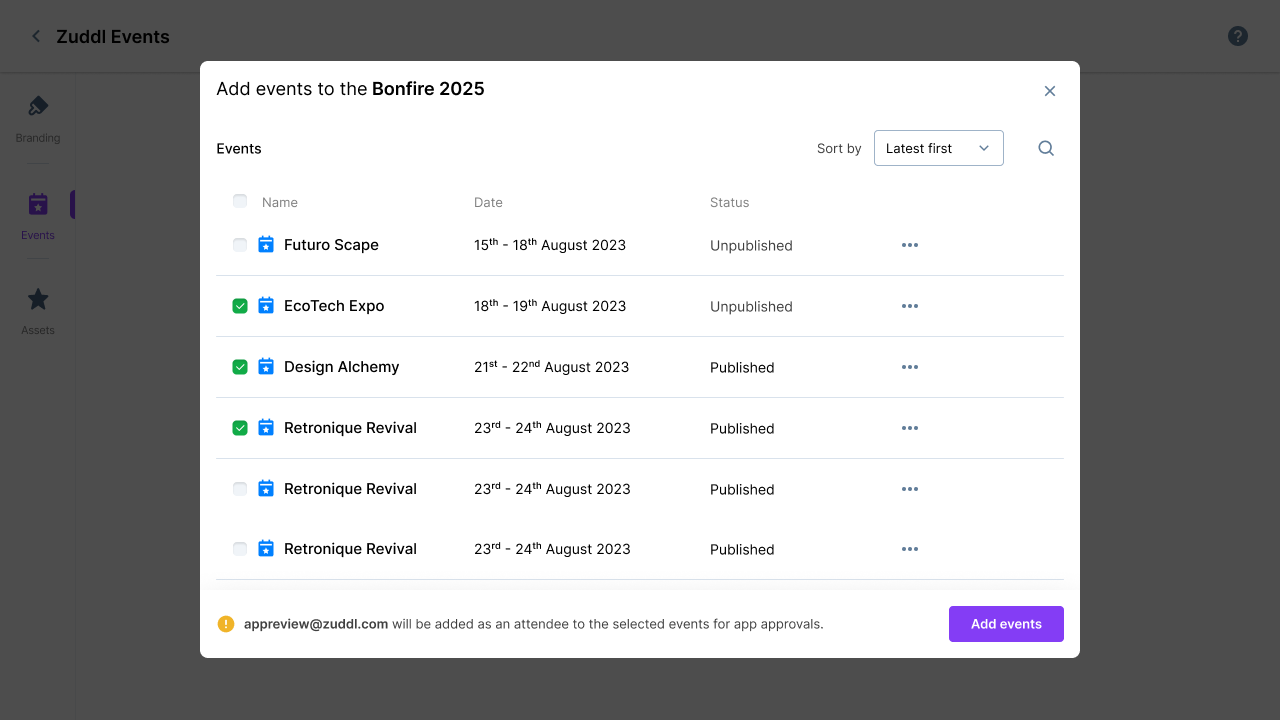Click the Date column header
This screenshot has width=1280, height=720.
click(488, 202)
